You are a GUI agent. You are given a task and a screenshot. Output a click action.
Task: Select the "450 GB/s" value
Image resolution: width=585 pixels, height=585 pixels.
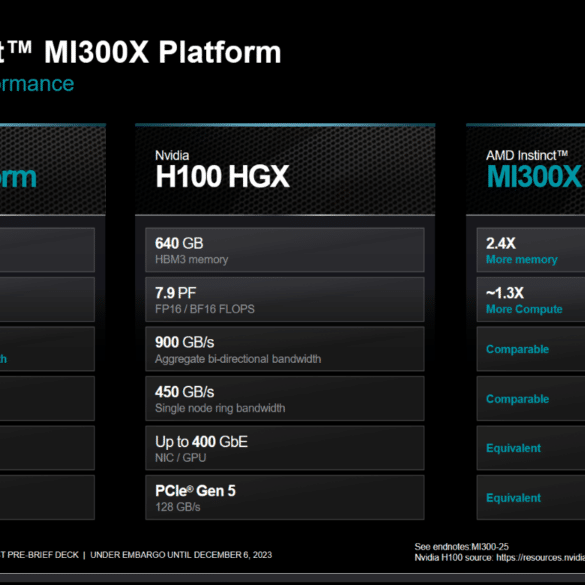185,392
